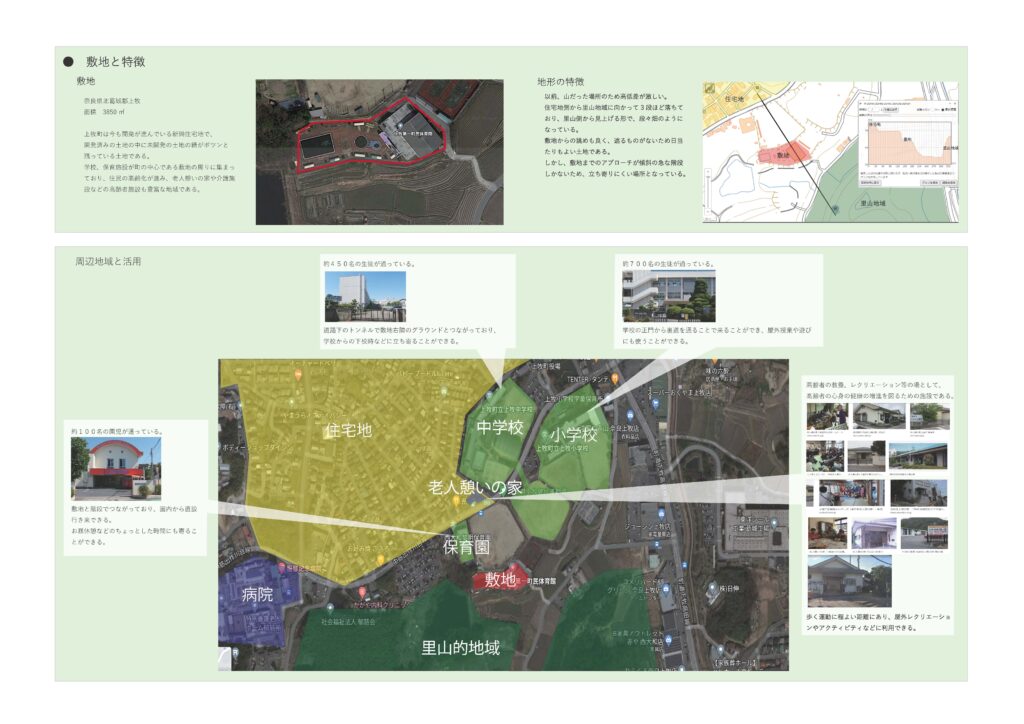Viewport: 1024px width, 724px height.
Task: Click the orange map pin in 住宅地
Action: pos(297,374)
